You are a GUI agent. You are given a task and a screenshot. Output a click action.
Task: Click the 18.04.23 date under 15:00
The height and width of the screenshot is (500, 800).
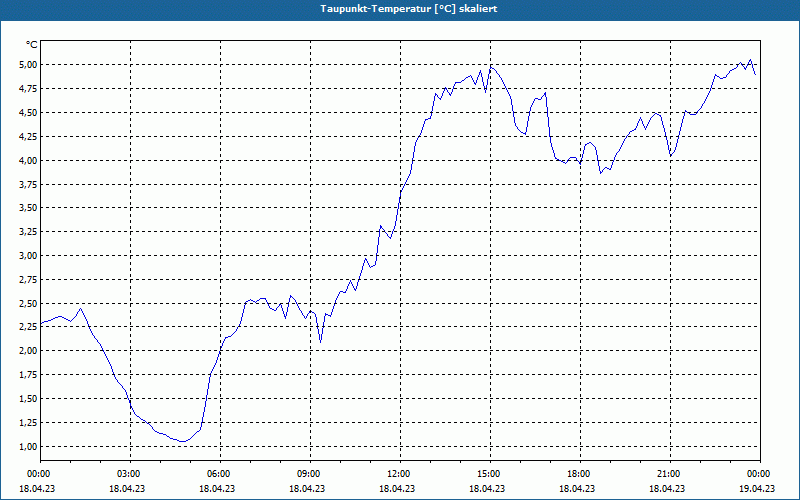point(487,489)
